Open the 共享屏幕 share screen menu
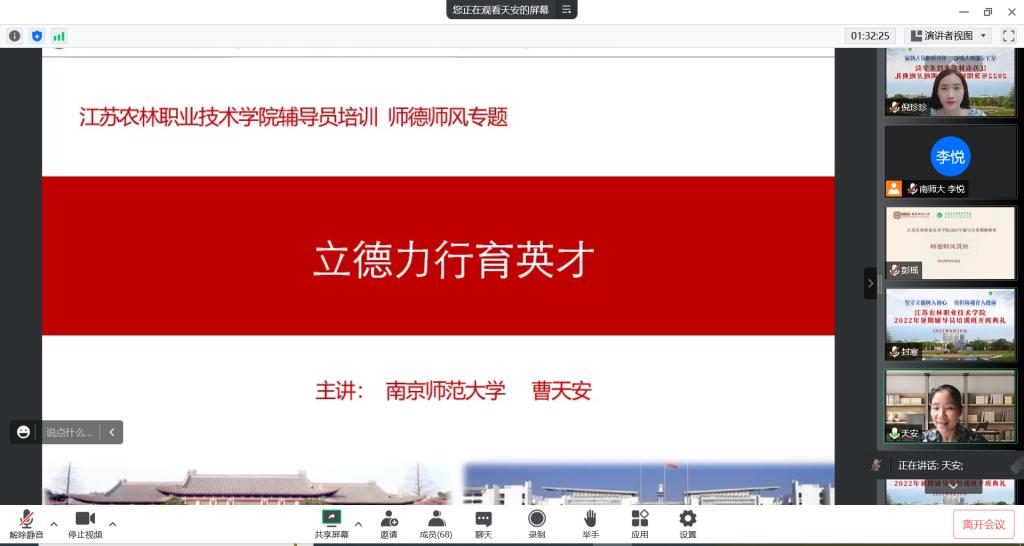 point(331,524)
